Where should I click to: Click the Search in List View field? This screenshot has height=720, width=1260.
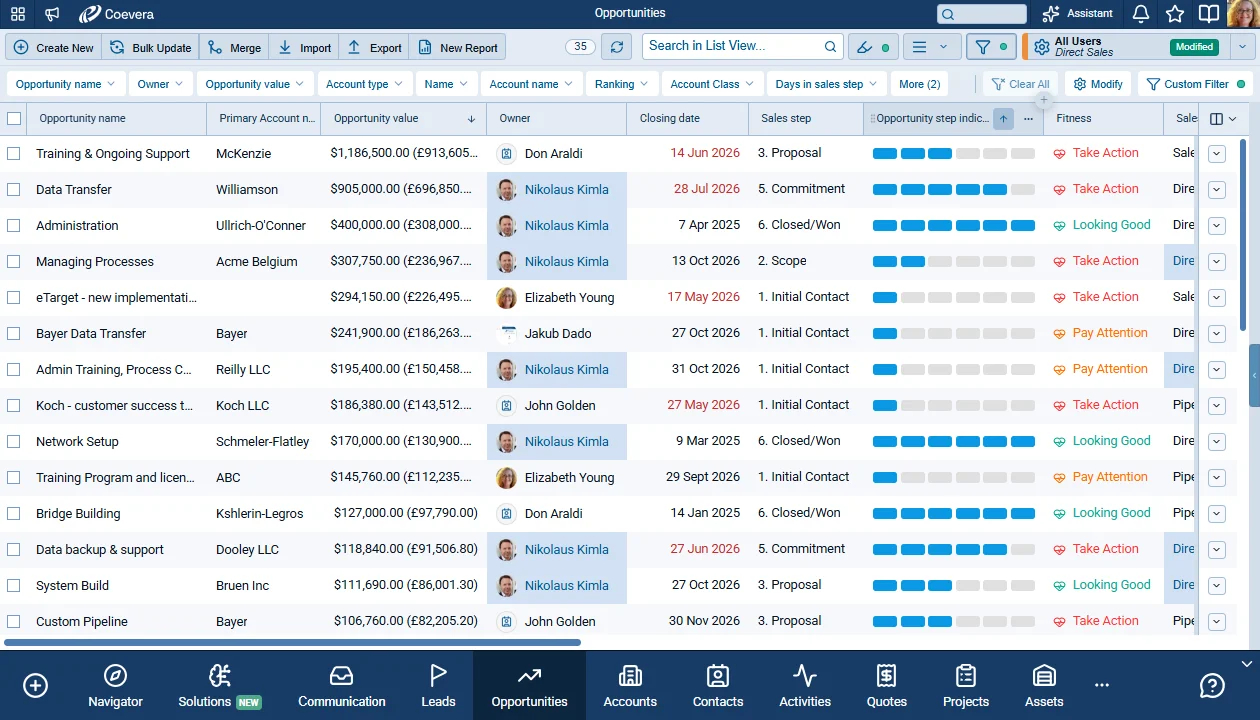point(741,46)
